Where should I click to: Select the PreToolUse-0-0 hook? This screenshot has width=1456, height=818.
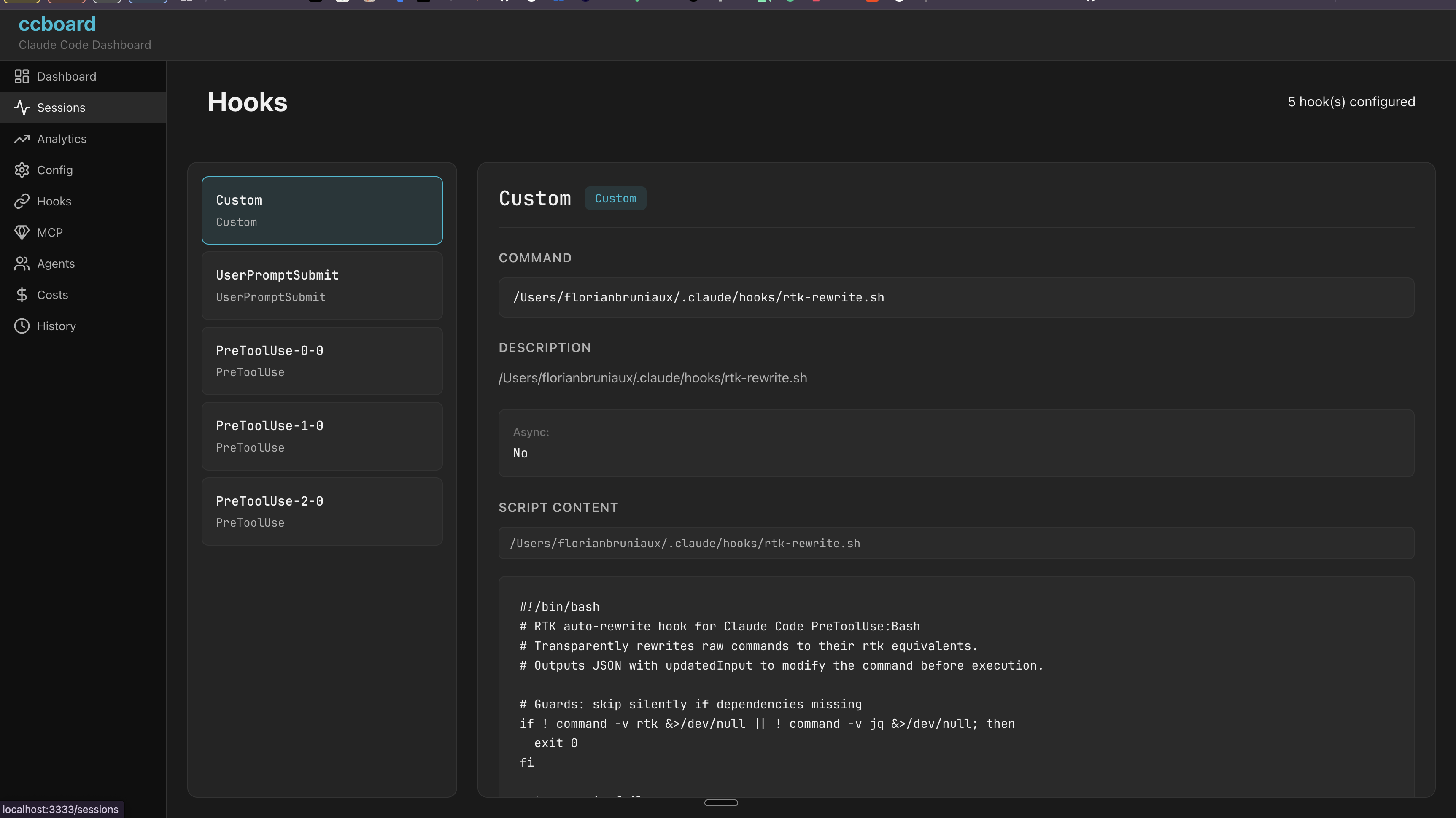coord(321,361)
